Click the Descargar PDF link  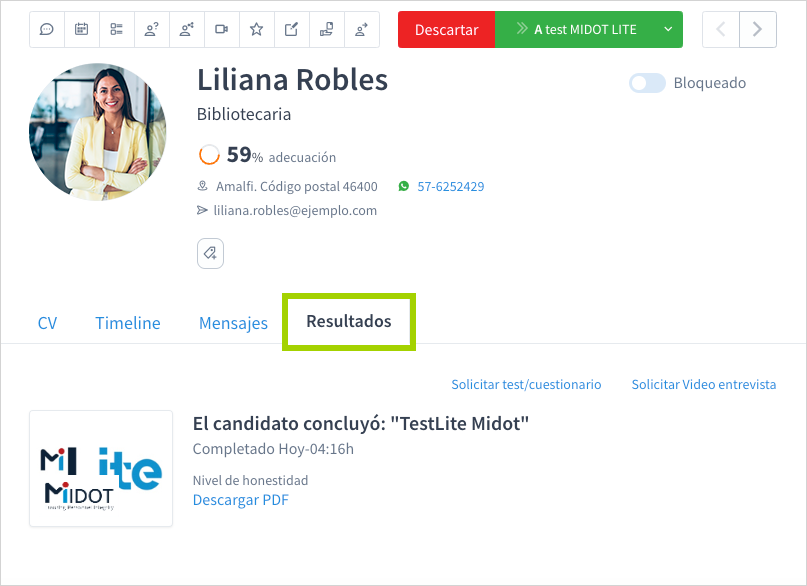point(240,499)
